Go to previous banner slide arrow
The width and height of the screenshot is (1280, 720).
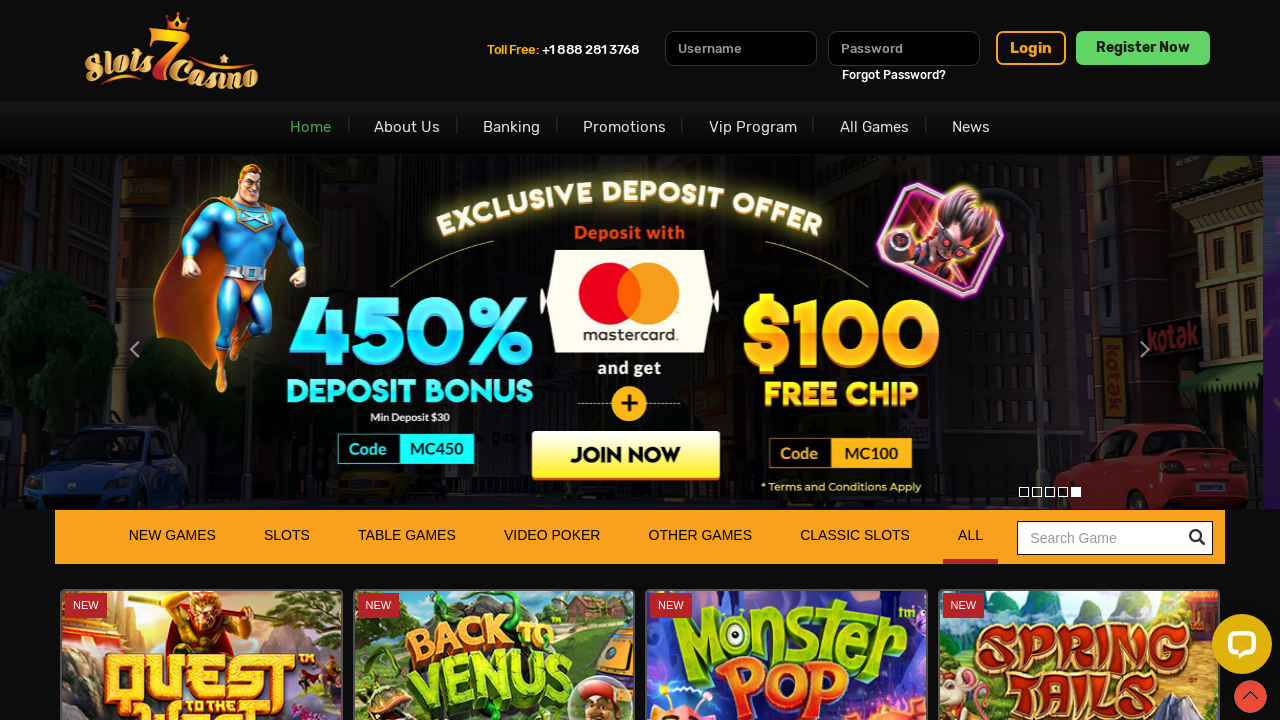coord(134,349)
